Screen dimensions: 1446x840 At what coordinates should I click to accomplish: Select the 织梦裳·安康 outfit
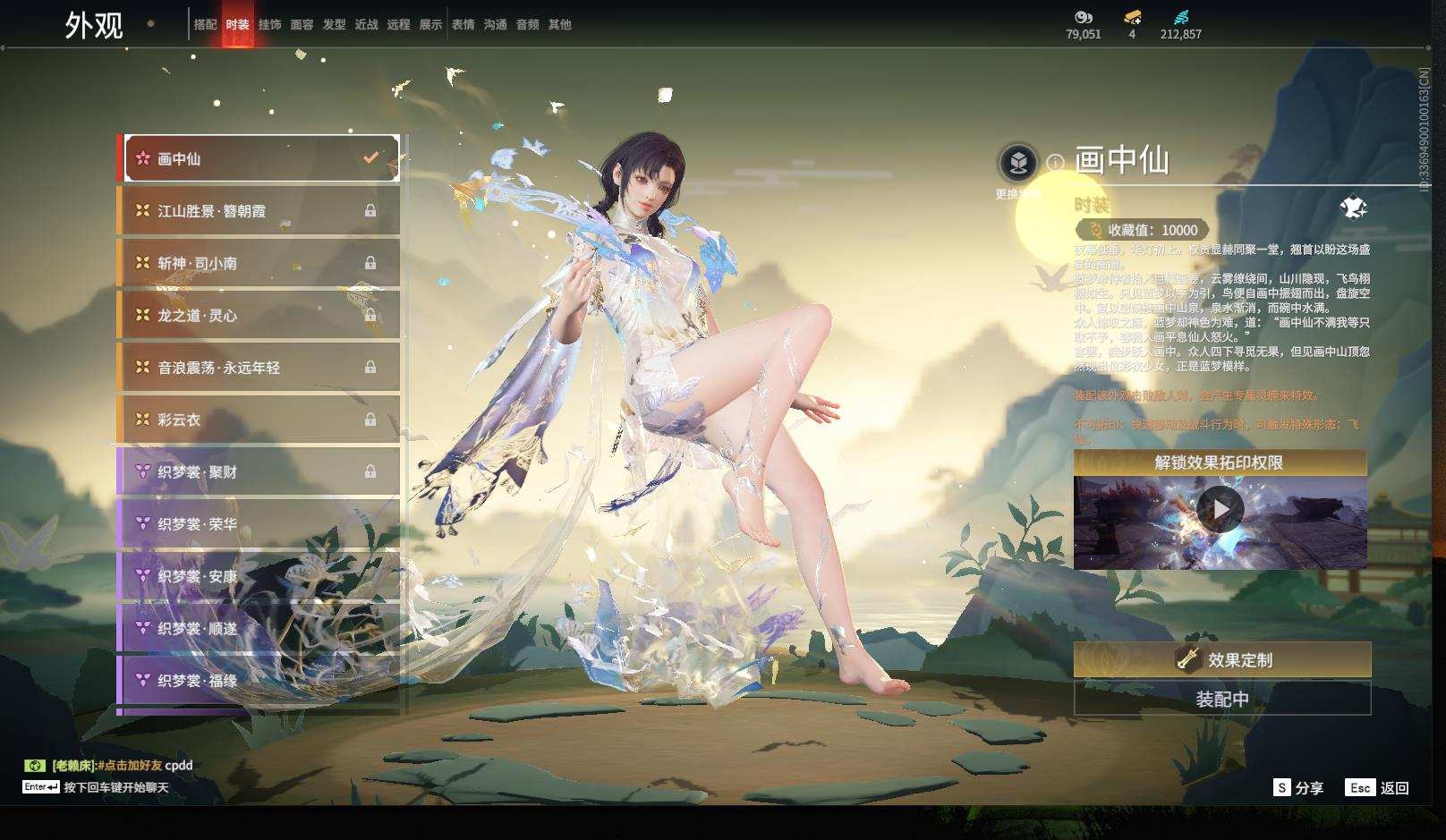click(260, 576)
